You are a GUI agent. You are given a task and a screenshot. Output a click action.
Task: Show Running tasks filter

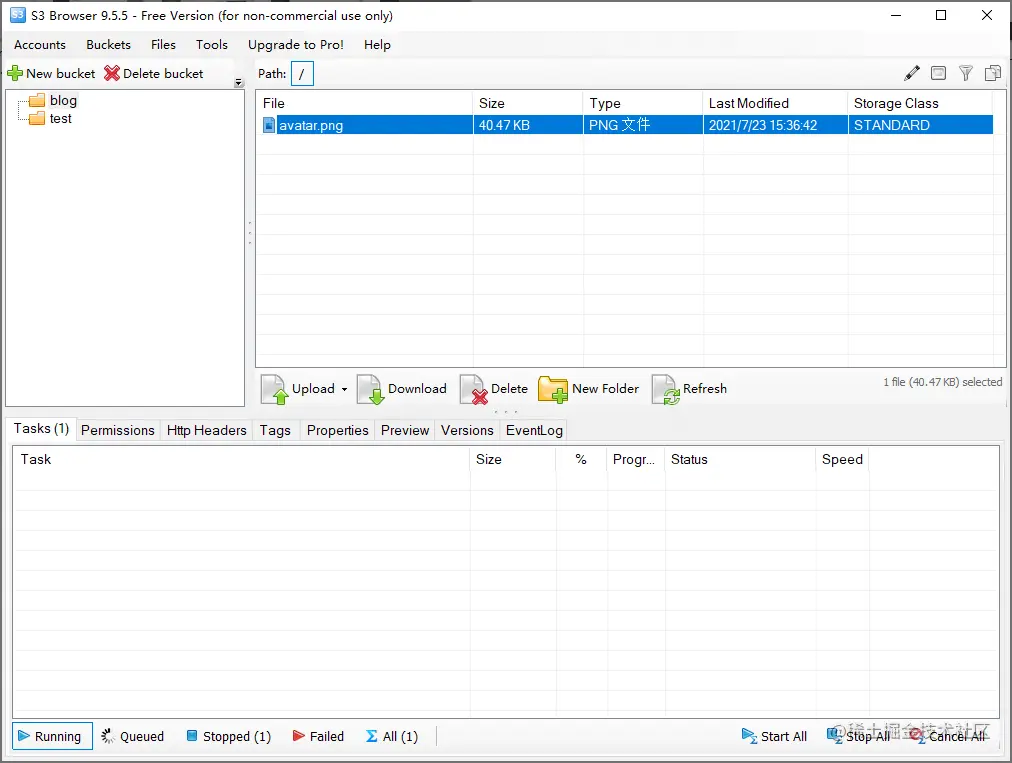[52, 736]
